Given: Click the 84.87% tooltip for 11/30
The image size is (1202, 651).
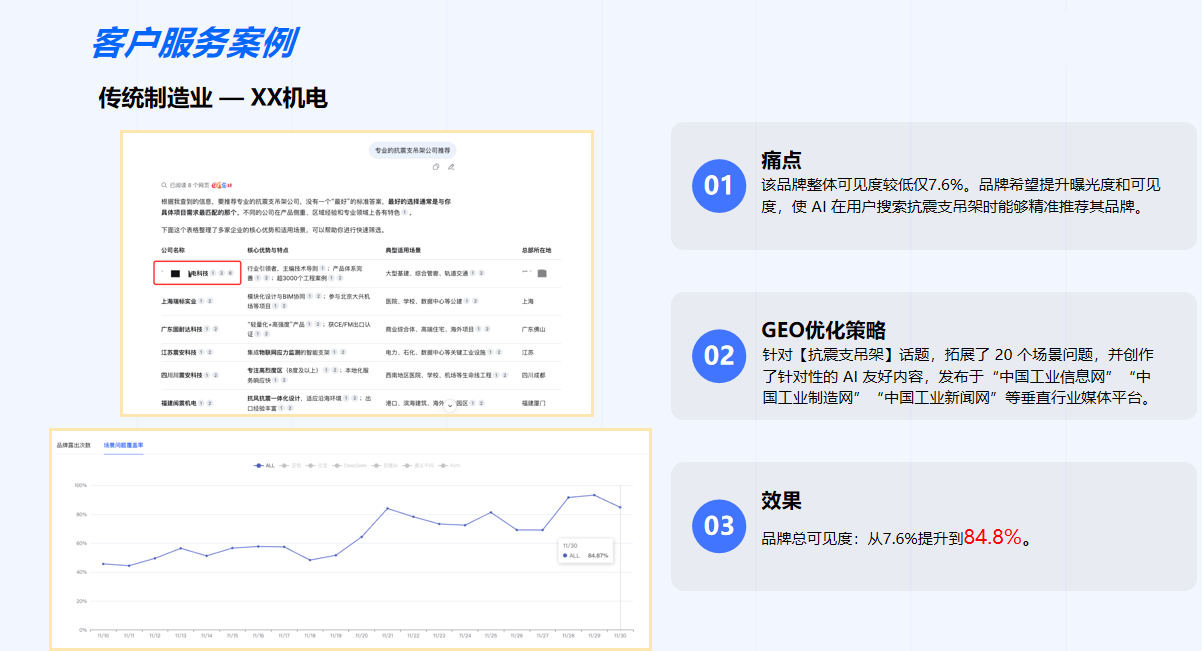Looking at the screenshot, I should tap(585, 551).
